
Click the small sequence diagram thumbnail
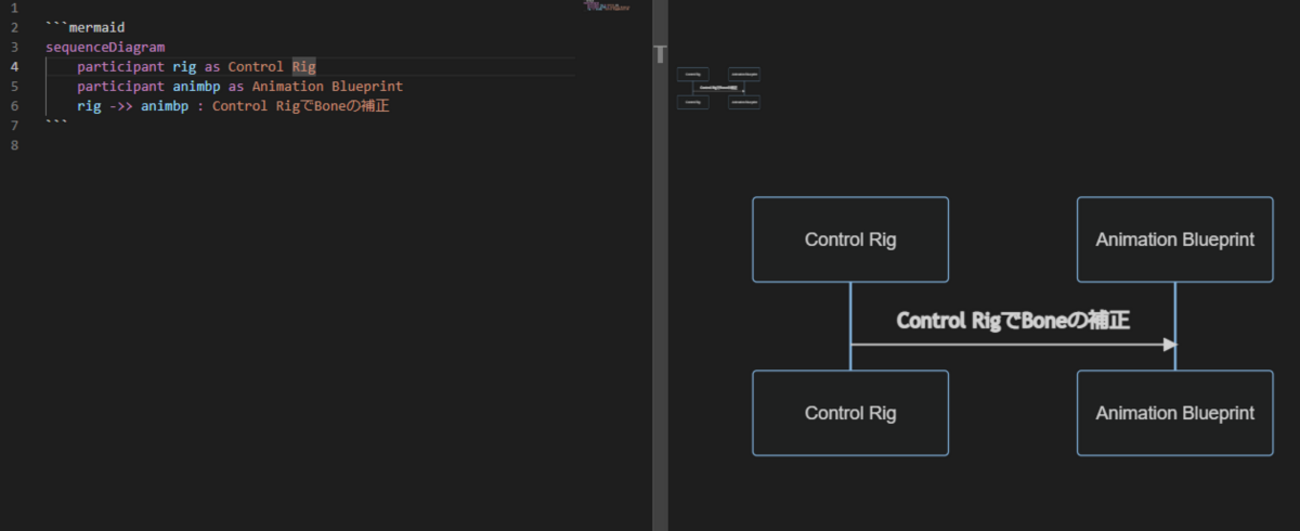point(718,88)
